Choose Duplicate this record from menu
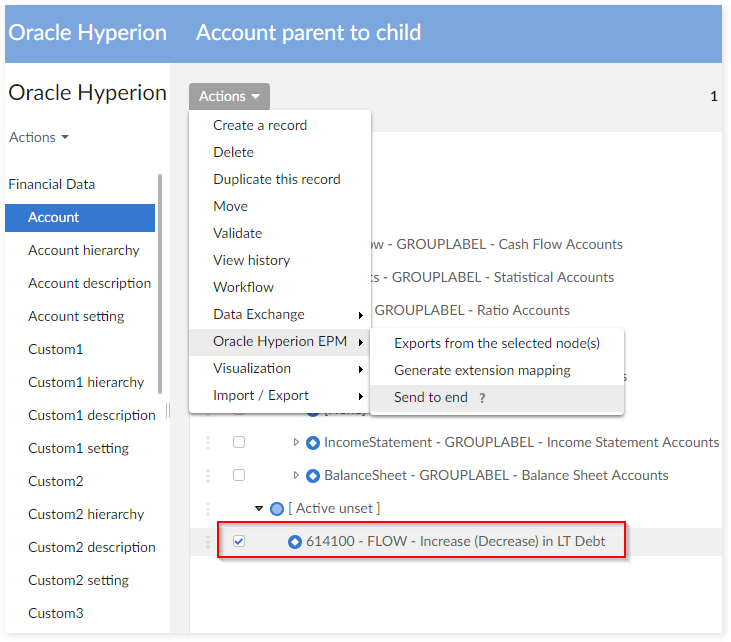 click(x=276, y=179)
